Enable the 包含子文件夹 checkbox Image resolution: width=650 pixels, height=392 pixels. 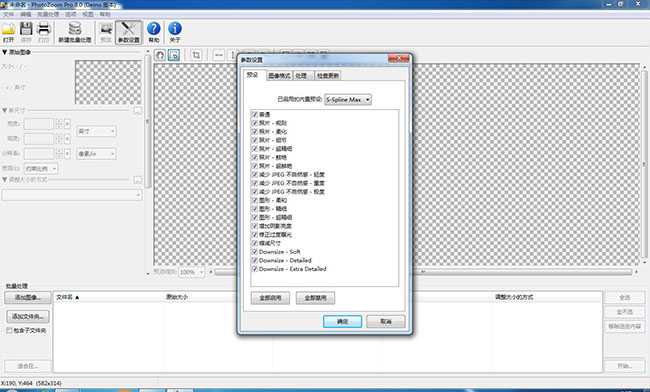coord(9,331)
